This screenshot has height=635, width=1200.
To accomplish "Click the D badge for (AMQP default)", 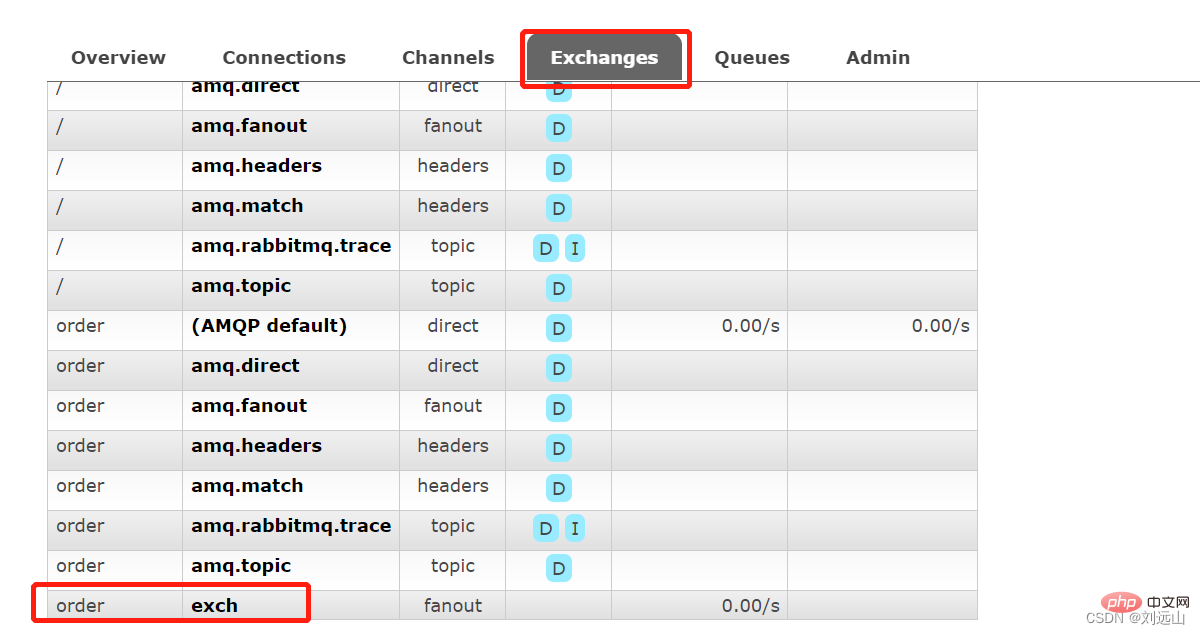I will coord(559,328).
